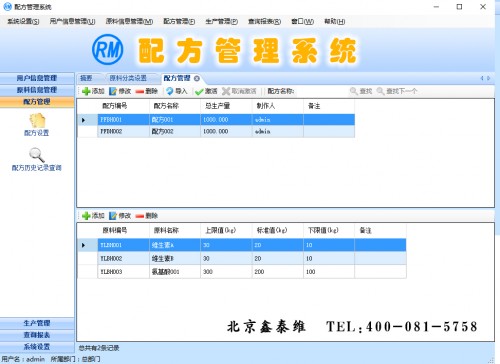
Task: Open the 用户信息管理(U) menu
Action: click(72, 22)
